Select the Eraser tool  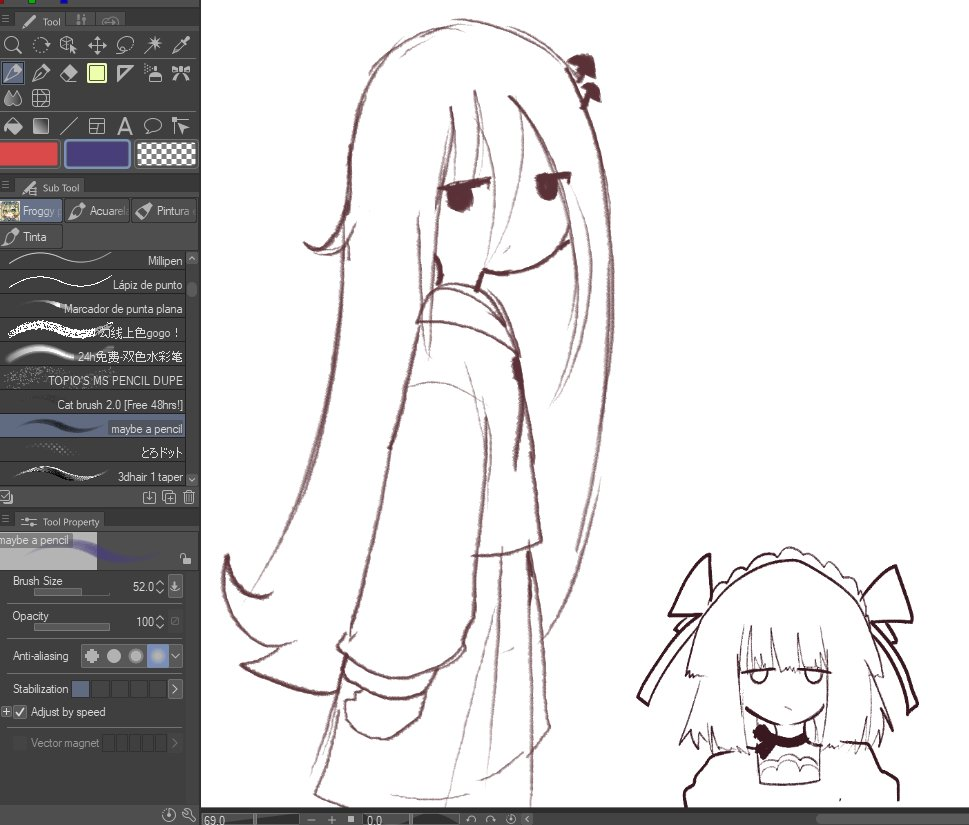tap(70, 72)
